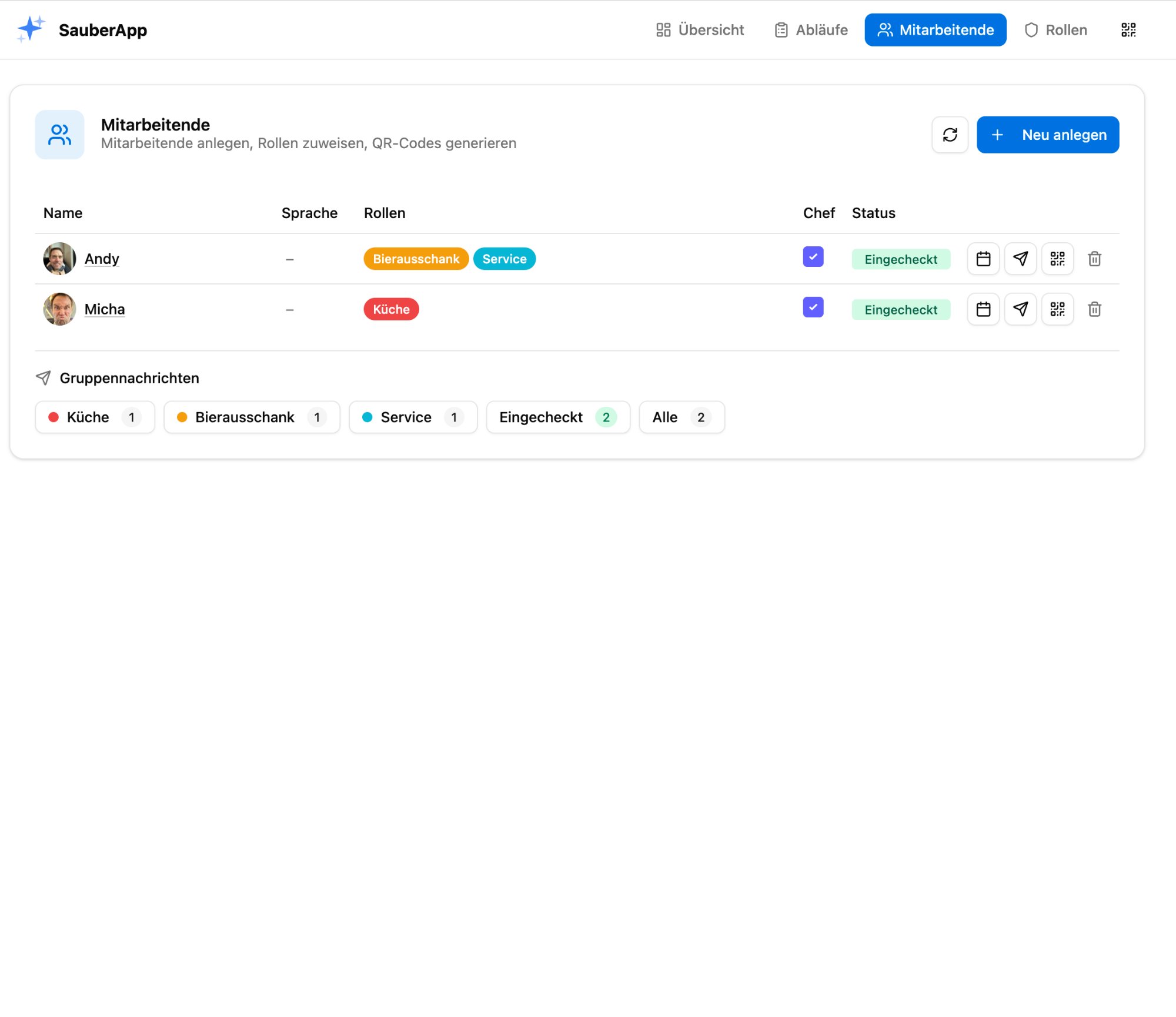Uncheck the Chef checkbox for Micha
The image size is (1176, 1017).
[813, 307]
